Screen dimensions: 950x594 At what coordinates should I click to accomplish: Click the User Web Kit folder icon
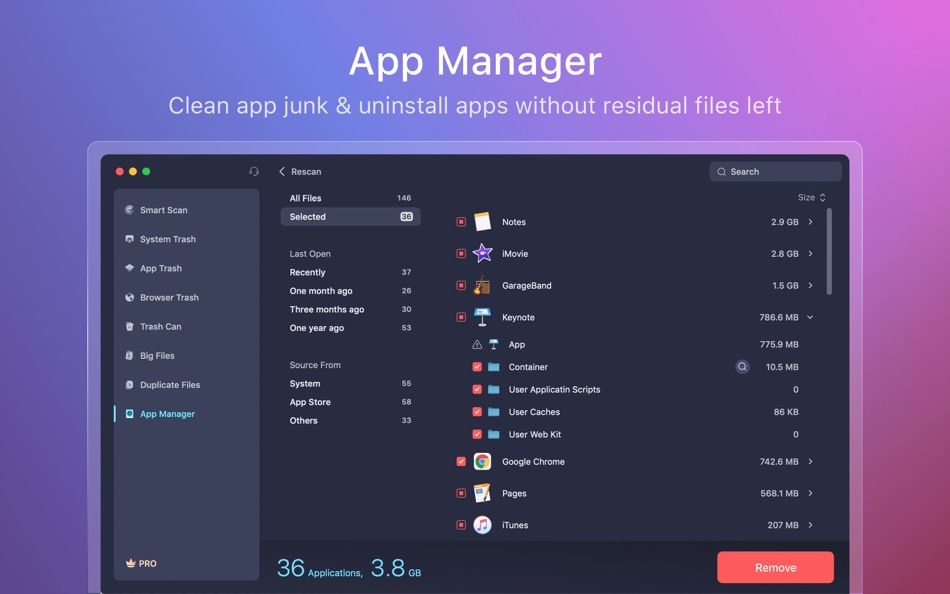click(x=494, y=434)
